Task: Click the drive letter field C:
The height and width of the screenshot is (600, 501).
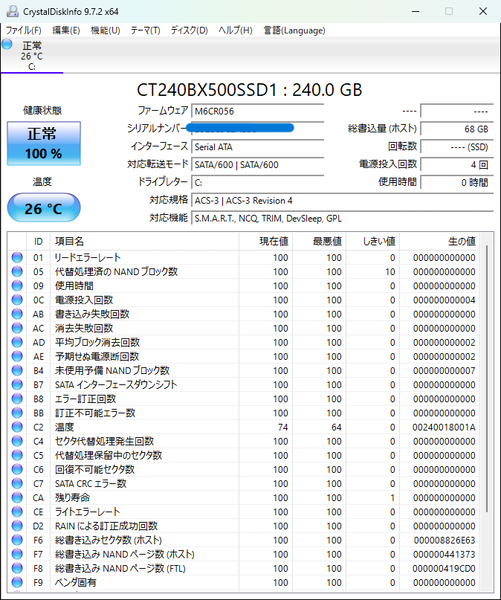Action: 258,183
